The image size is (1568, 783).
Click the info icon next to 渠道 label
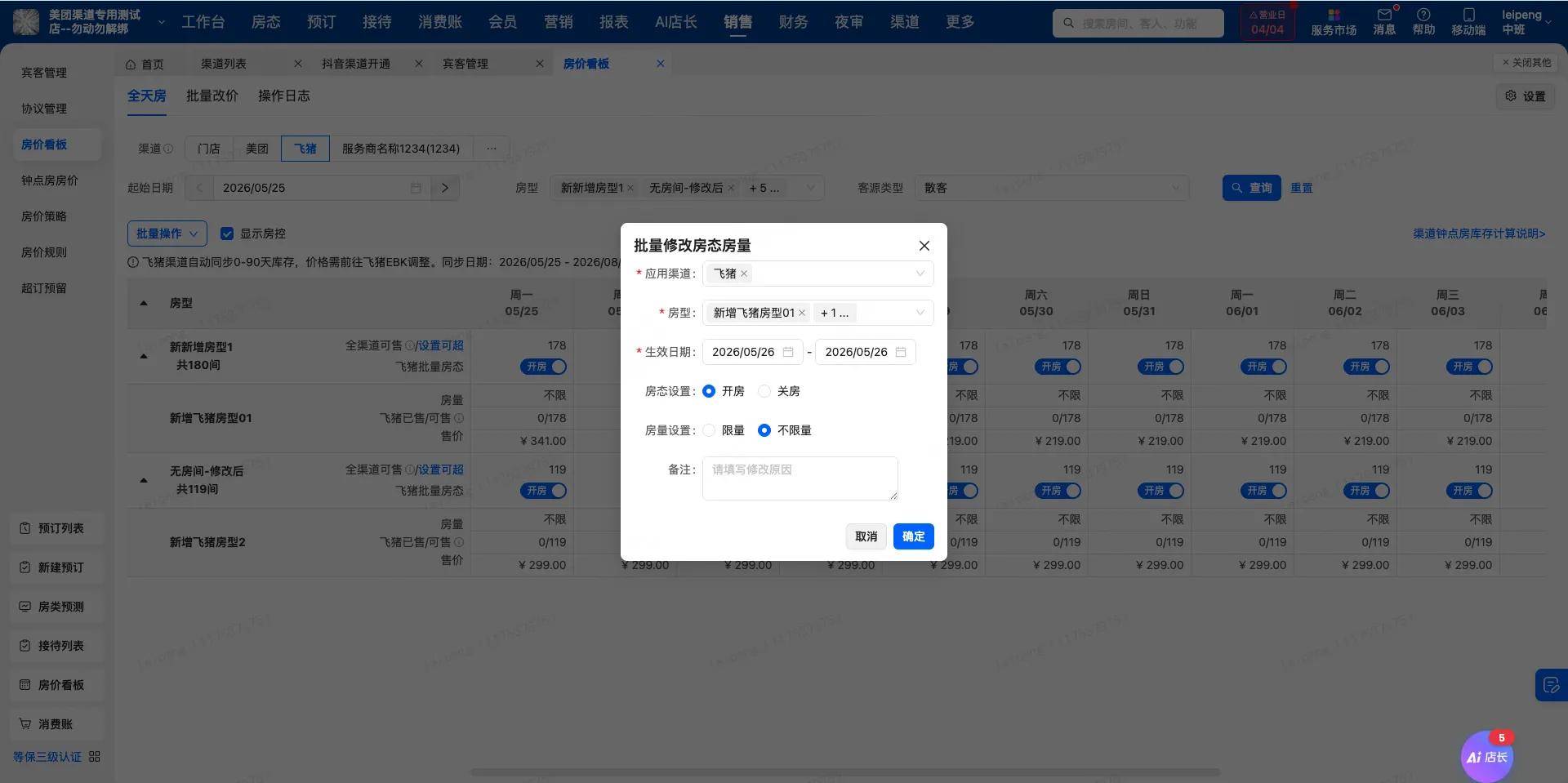point(168,149)
